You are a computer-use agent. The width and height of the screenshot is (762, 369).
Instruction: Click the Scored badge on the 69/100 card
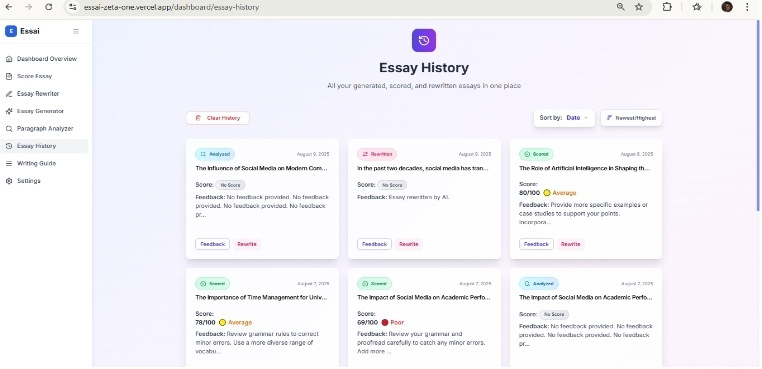pyautogui.click(x=374, y=283)
